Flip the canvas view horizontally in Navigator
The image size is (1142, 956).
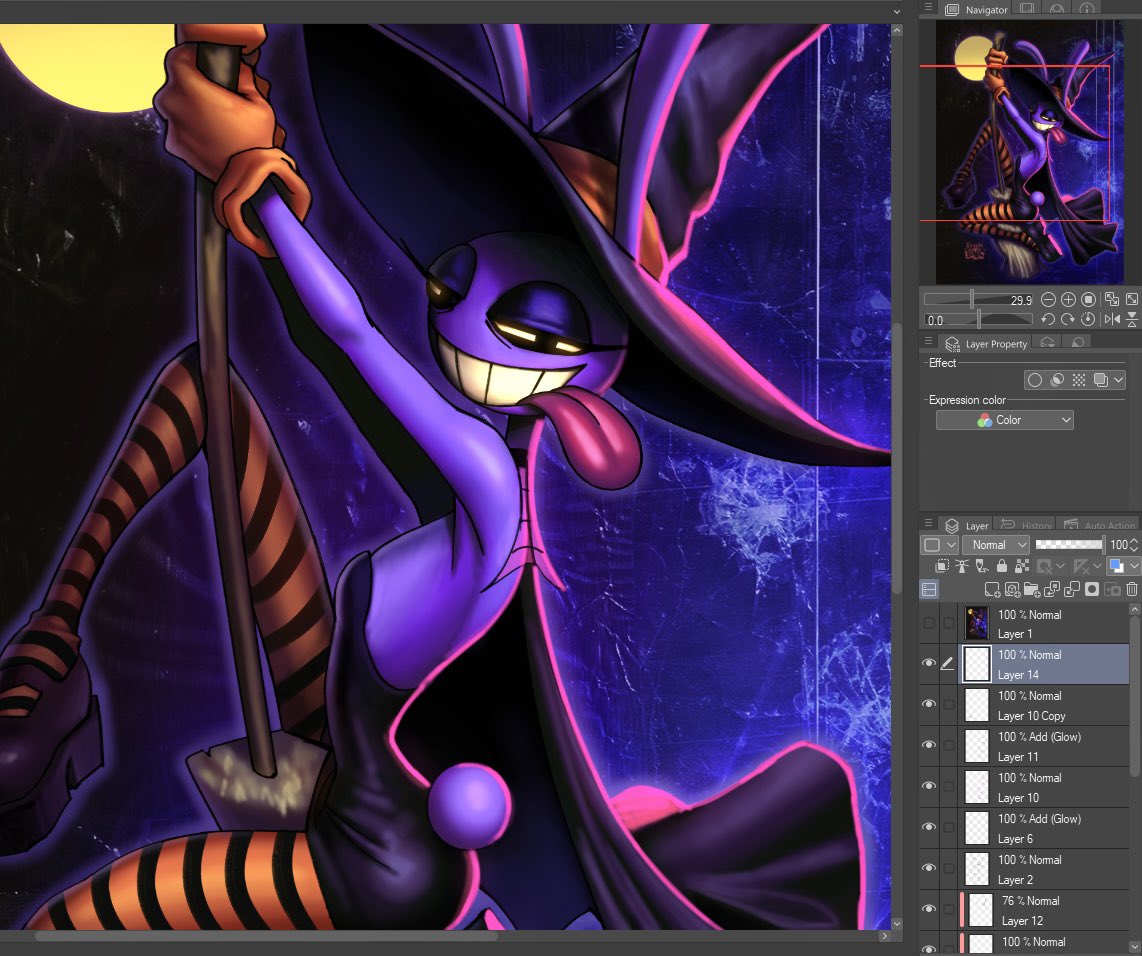[x=1112, y=320]
